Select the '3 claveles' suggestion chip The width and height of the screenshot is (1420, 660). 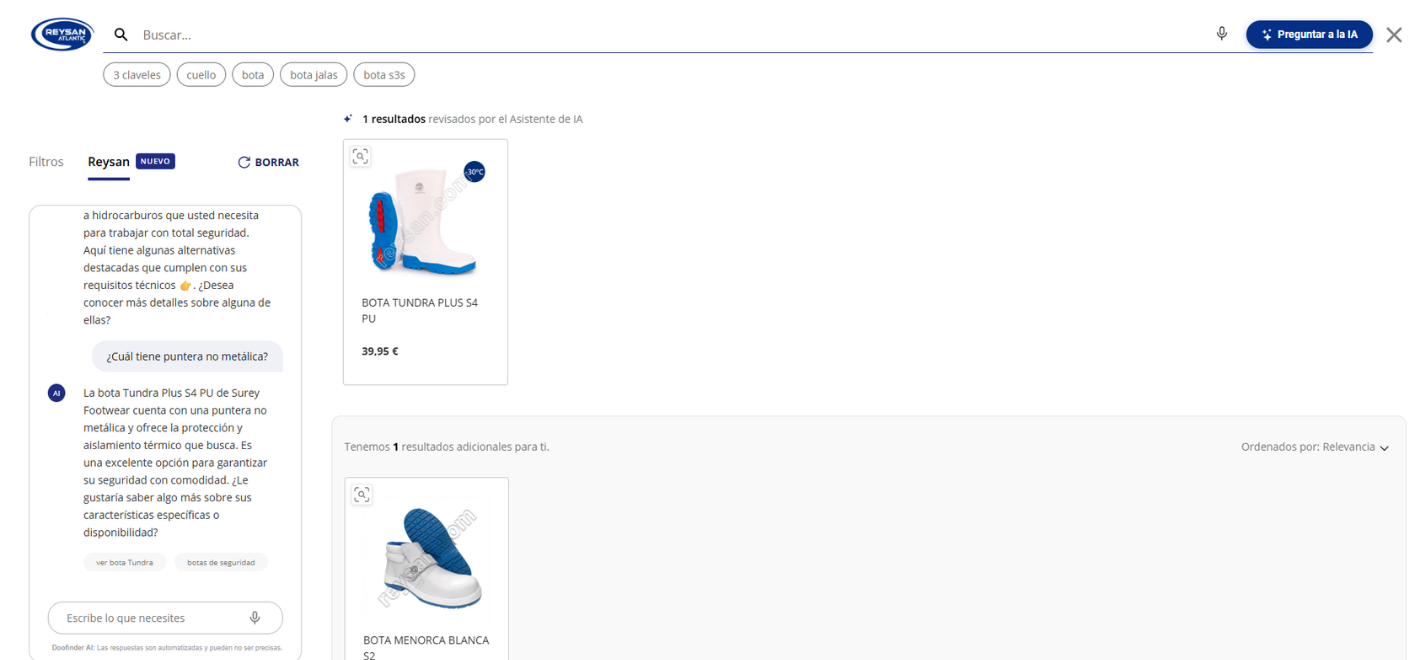(x=137, y=75)
